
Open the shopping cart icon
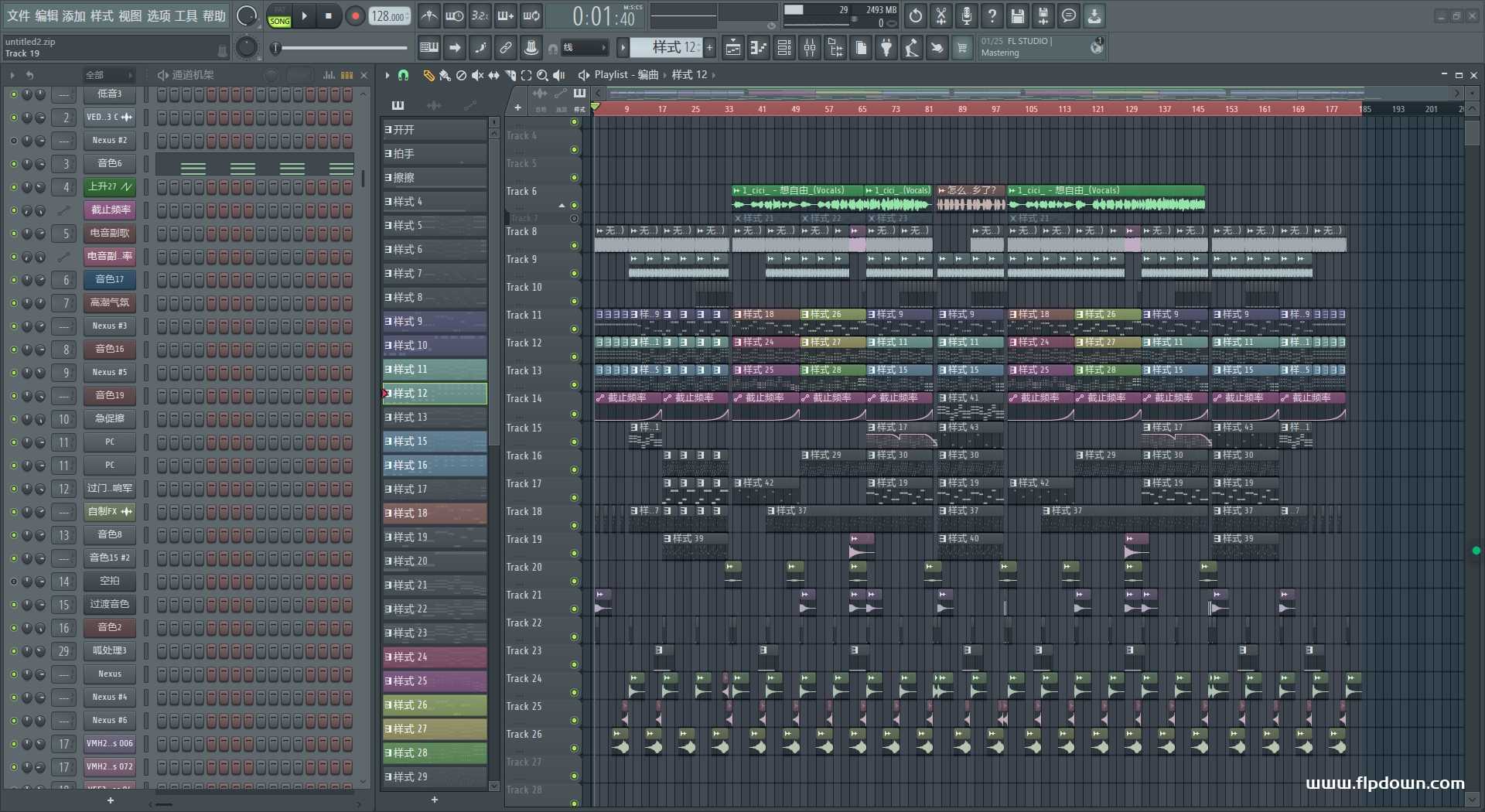tap(963, 48)
